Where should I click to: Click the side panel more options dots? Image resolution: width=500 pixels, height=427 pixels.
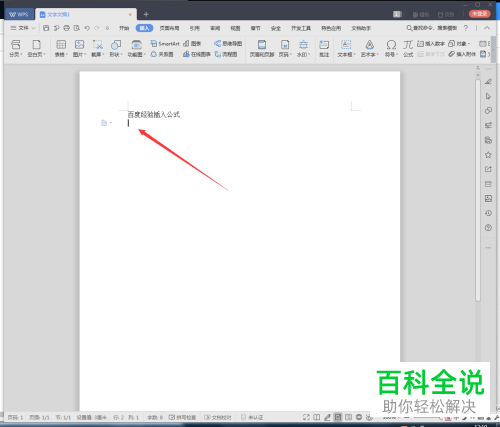(x=488, y=248)
